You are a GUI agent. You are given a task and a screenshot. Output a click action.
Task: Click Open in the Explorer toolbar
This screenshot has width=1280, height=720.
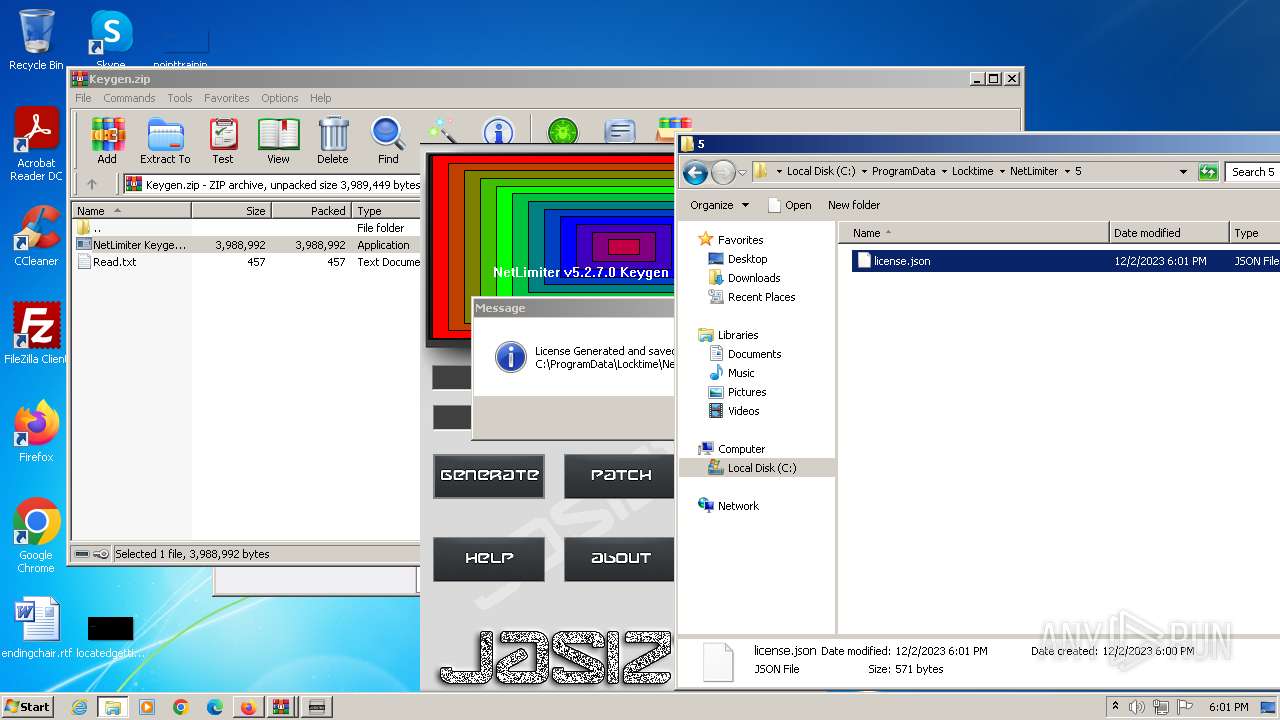790,205
